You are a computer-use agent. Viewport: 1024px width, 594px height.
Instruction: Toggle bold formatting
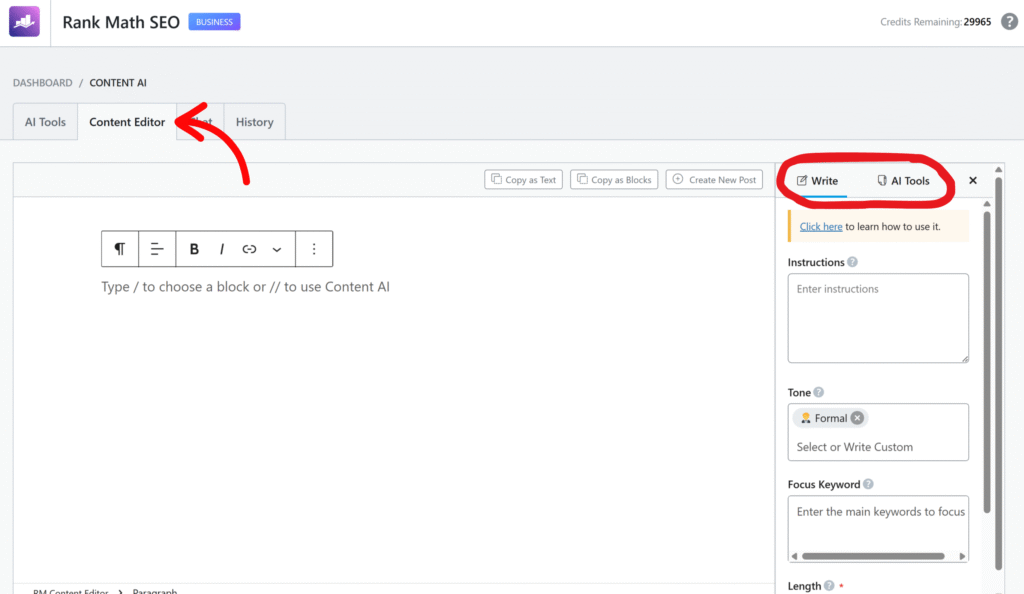[x=194, y=249]
